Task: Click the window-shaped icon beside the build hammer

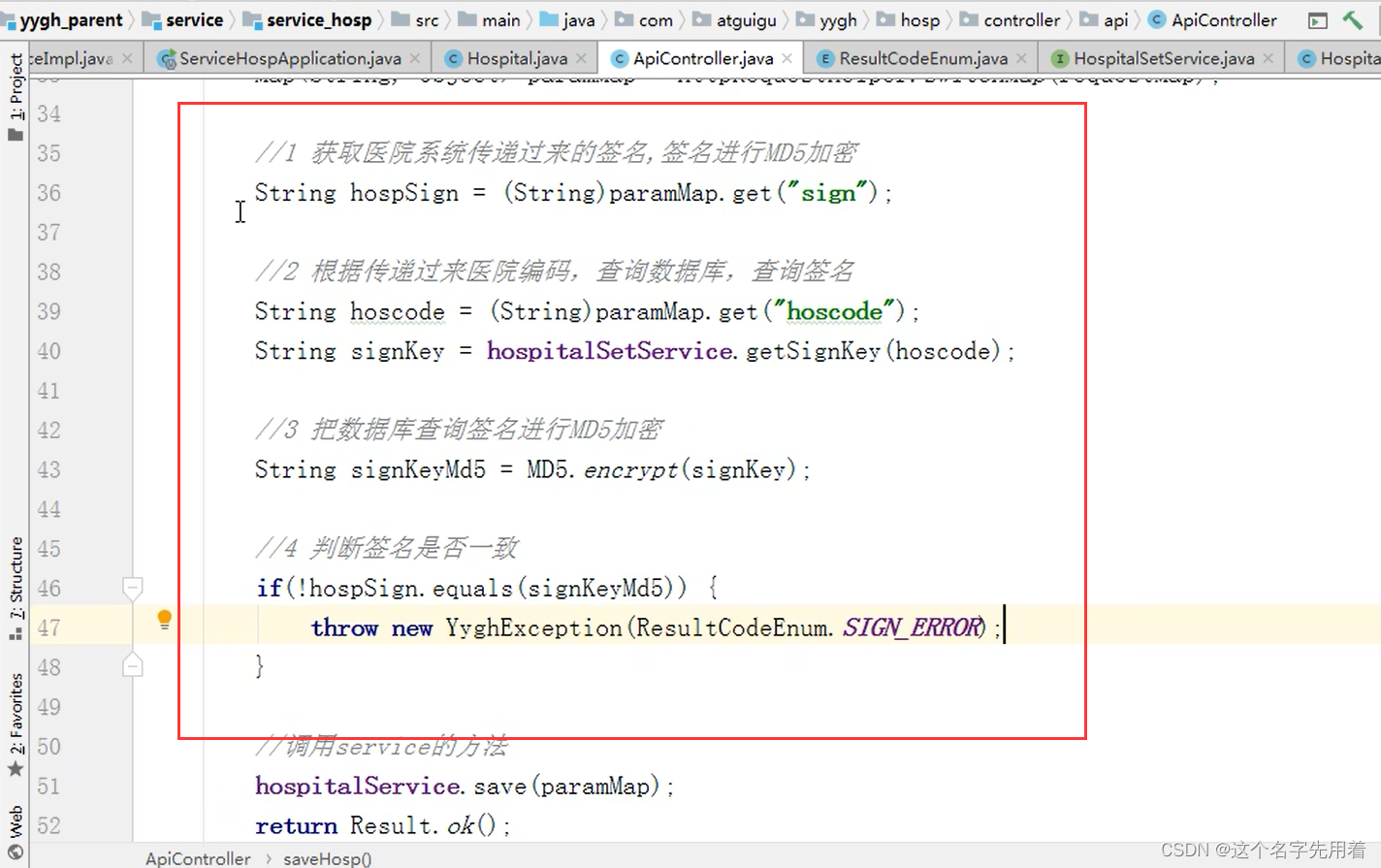Action: (x=1317, y=20)
